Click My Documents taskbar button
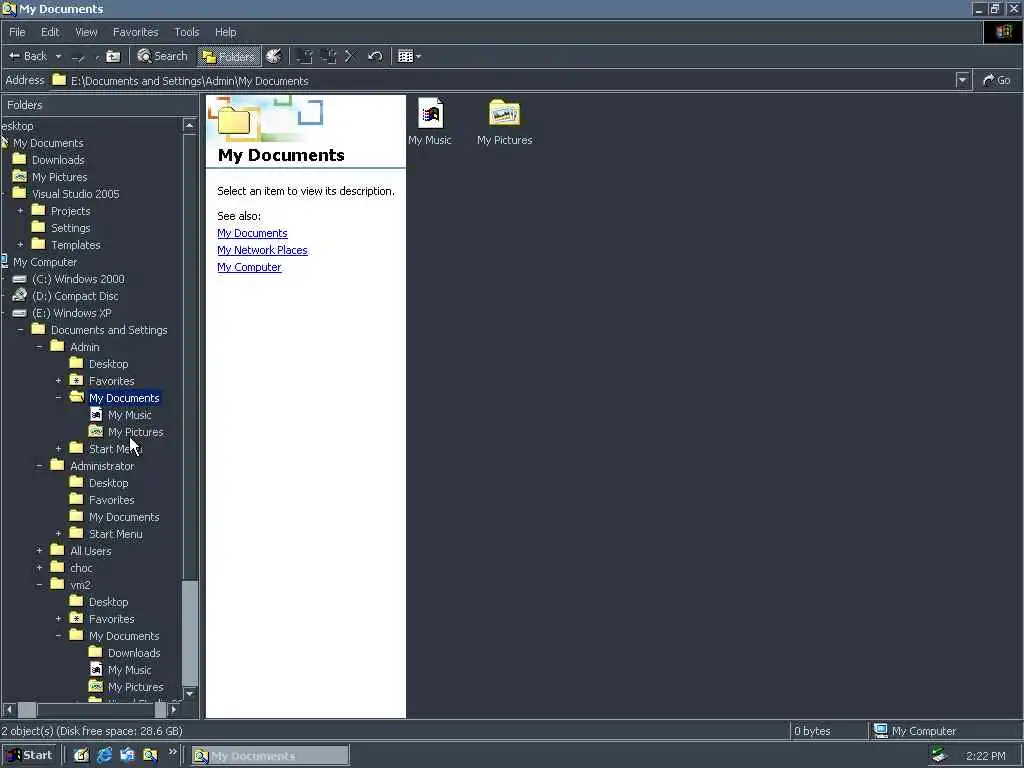 270,756
